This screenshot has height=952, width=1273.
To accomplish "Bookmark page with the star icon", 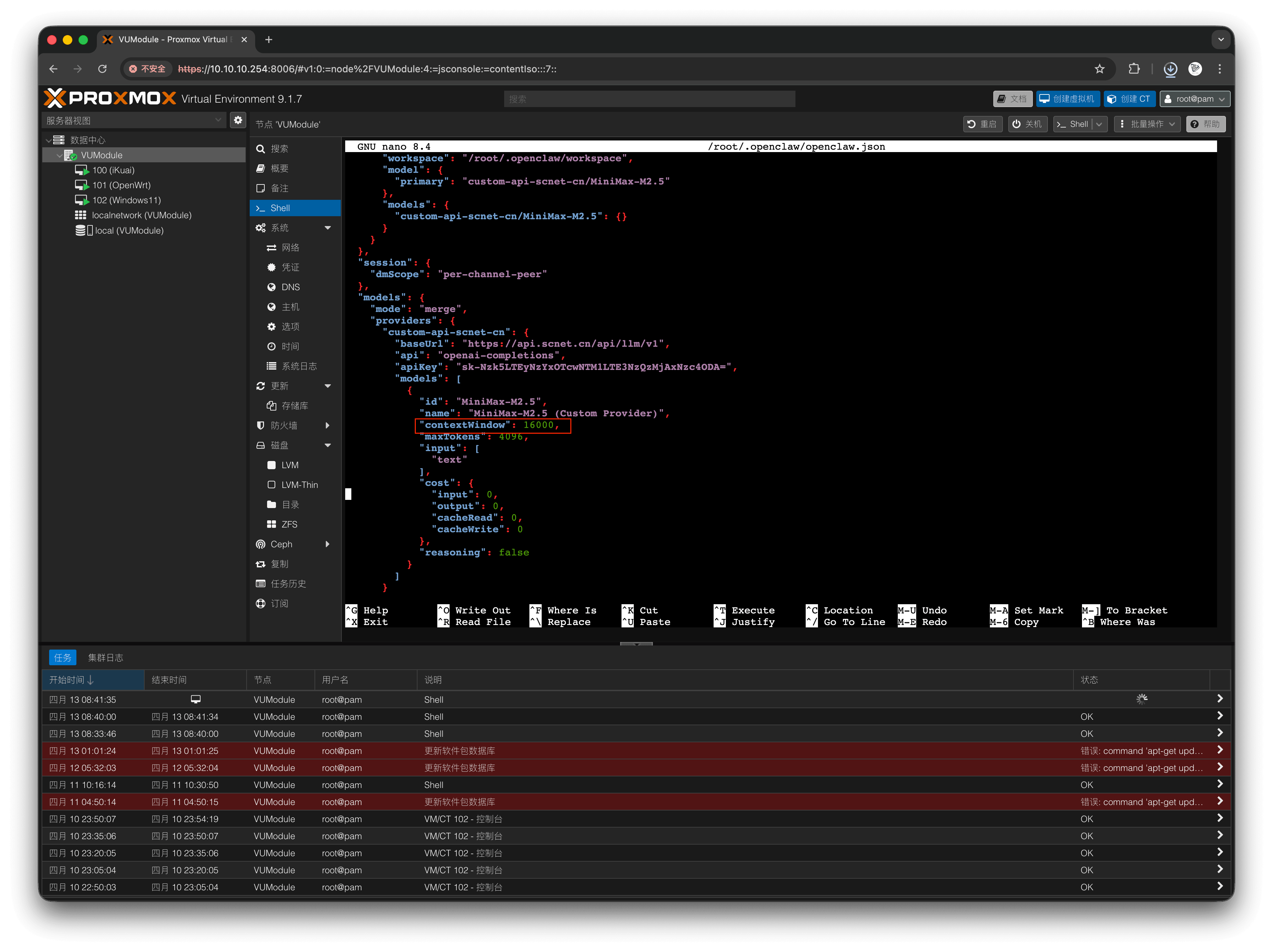I will pyautogui.click(x=1099, y=69).
